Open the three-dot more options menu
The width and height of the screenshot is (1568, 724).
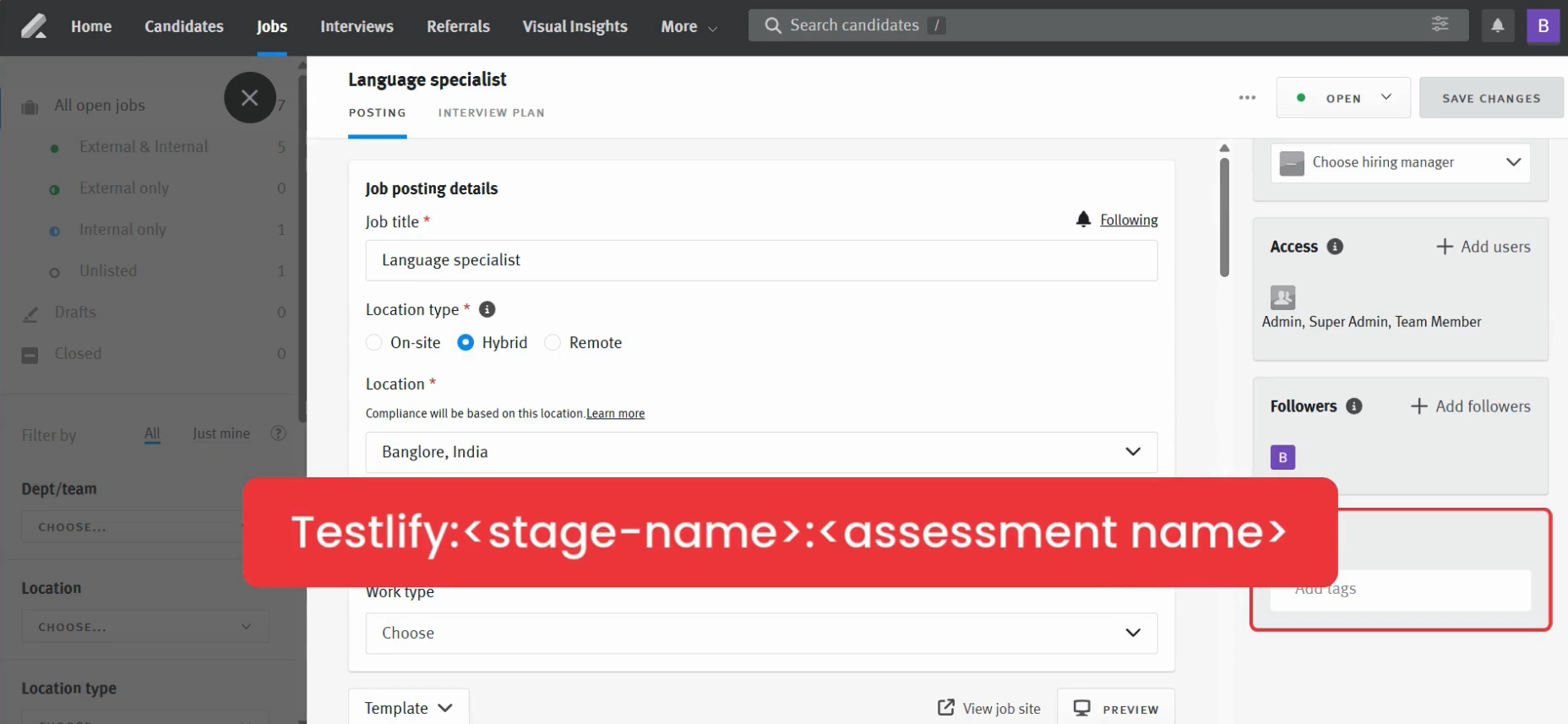point(1247,98)
